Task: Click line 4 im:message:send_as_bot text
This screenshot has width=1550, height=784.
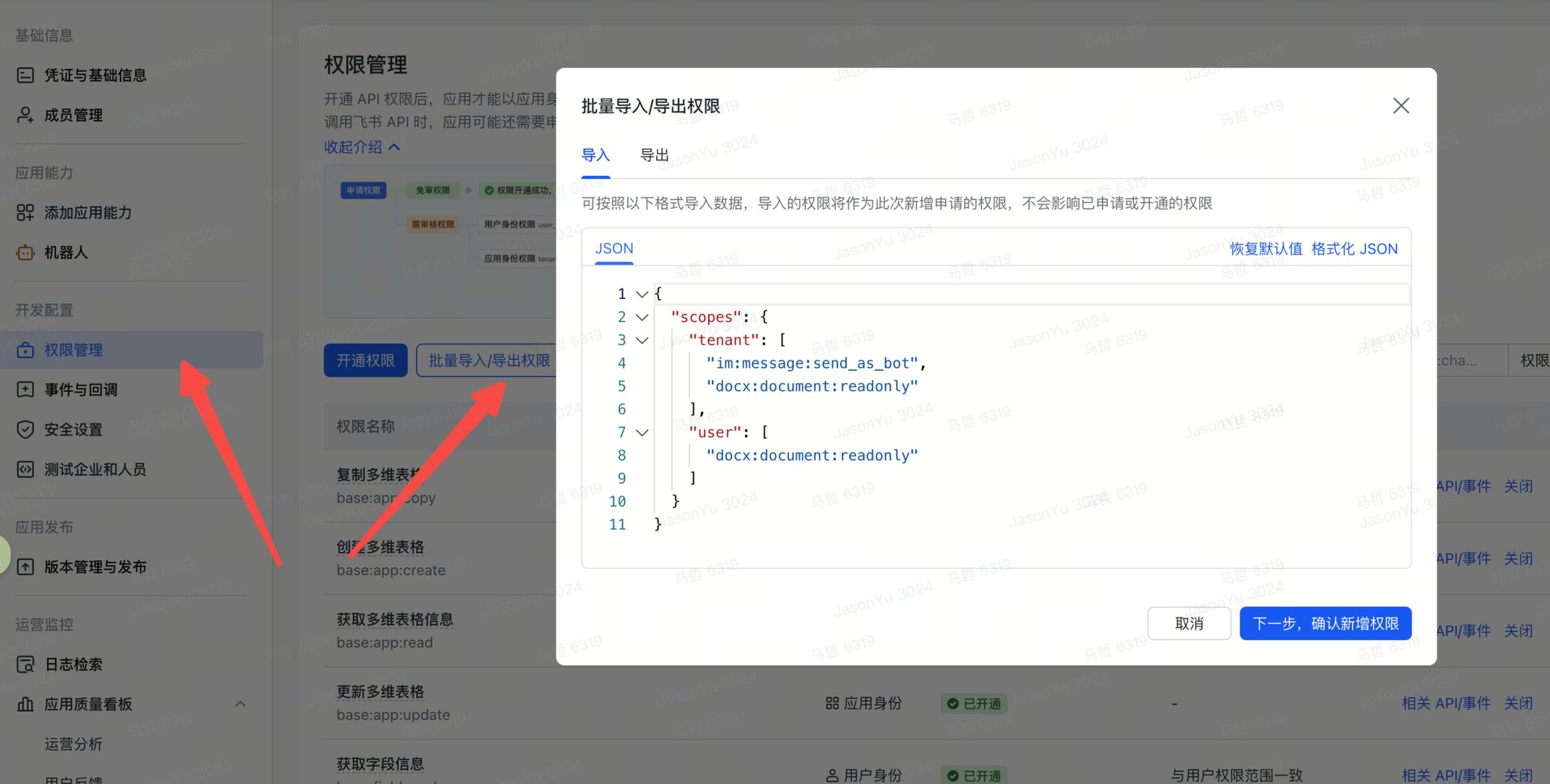Action: click(x=812, y=363)
